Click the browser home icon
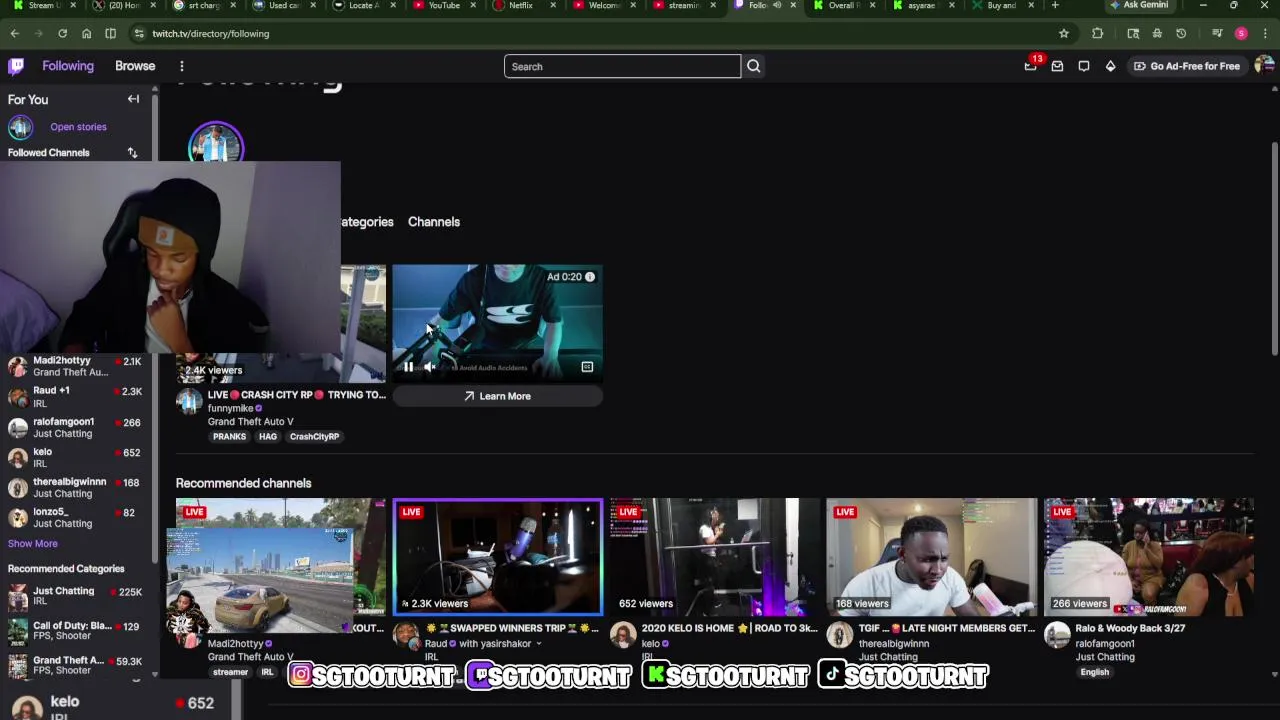1280x720 pixels. (x=86, y=33)
